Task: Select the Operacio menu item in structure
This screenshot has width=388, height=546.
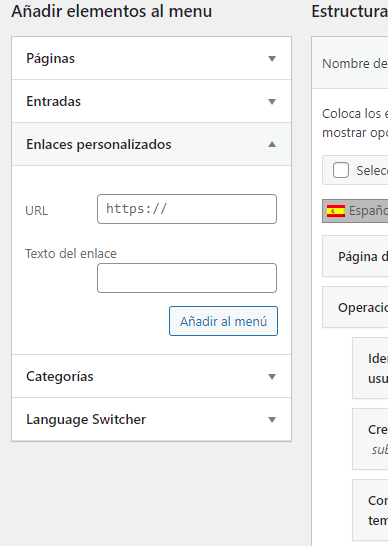Action: (355, 307)
